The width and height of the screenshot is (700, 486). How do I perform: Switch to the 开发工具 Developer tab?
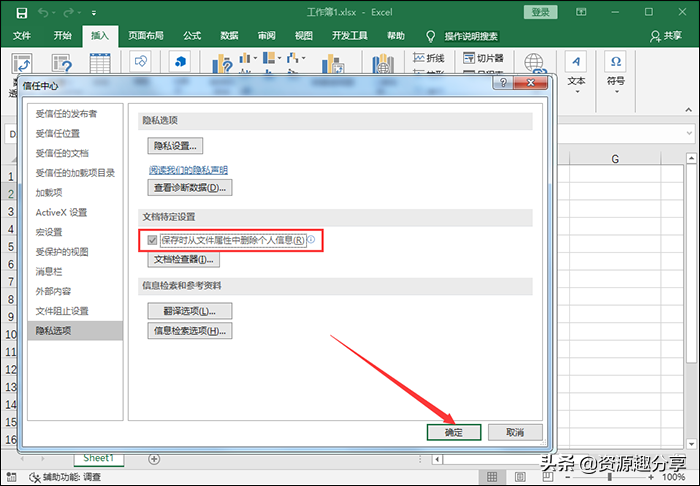pos(350,36)
